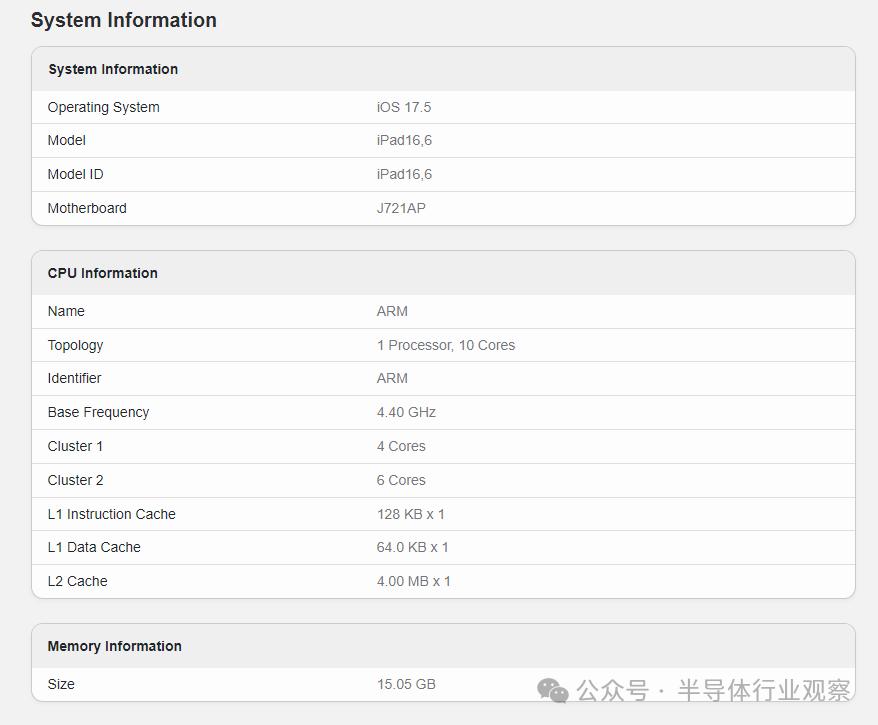The image size is (878, 725).
Task: Click the Model ID row label
Action: (x=76, y=174)
